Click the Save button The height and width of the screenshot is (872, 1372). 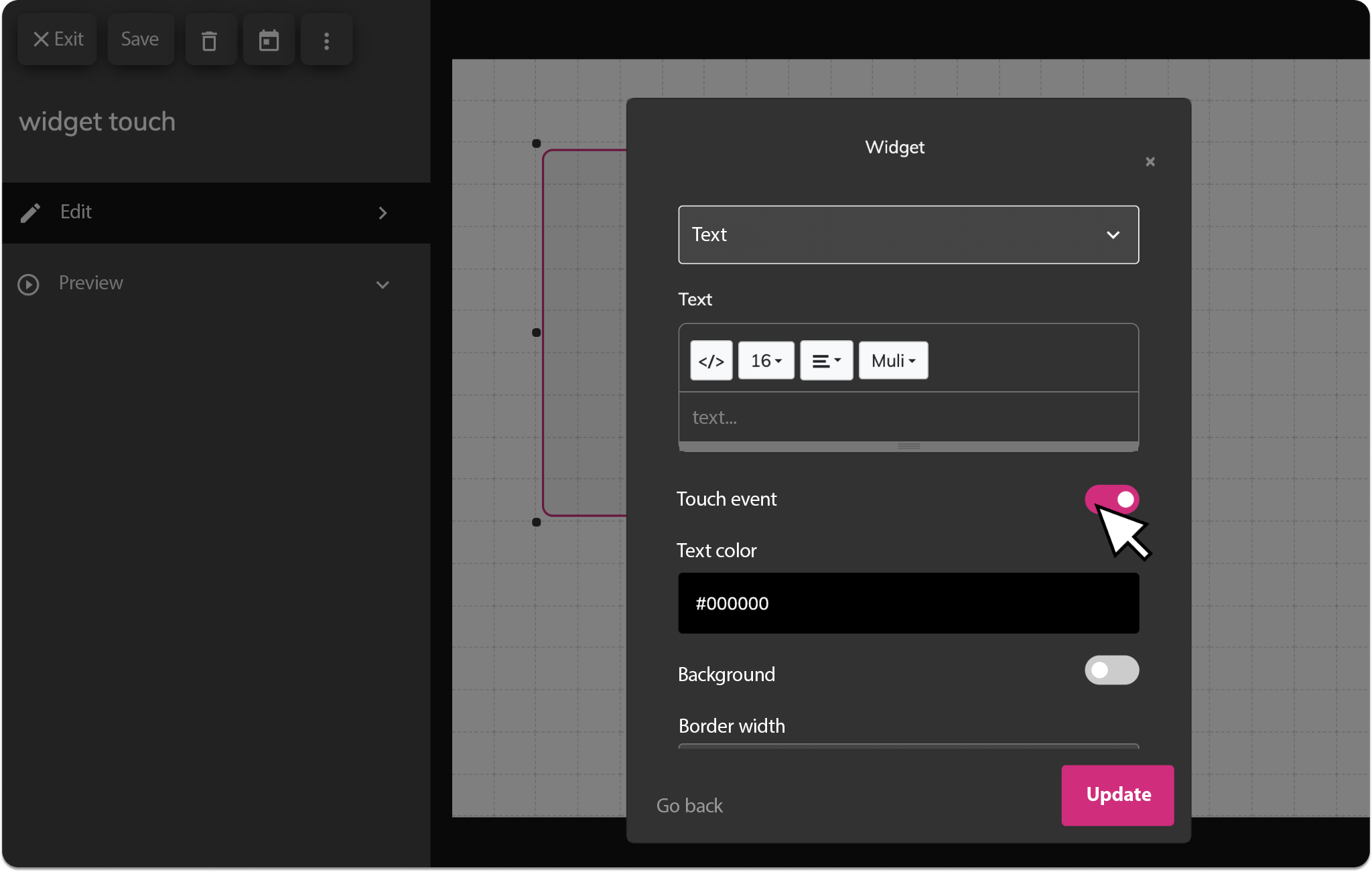coord(140,40)
